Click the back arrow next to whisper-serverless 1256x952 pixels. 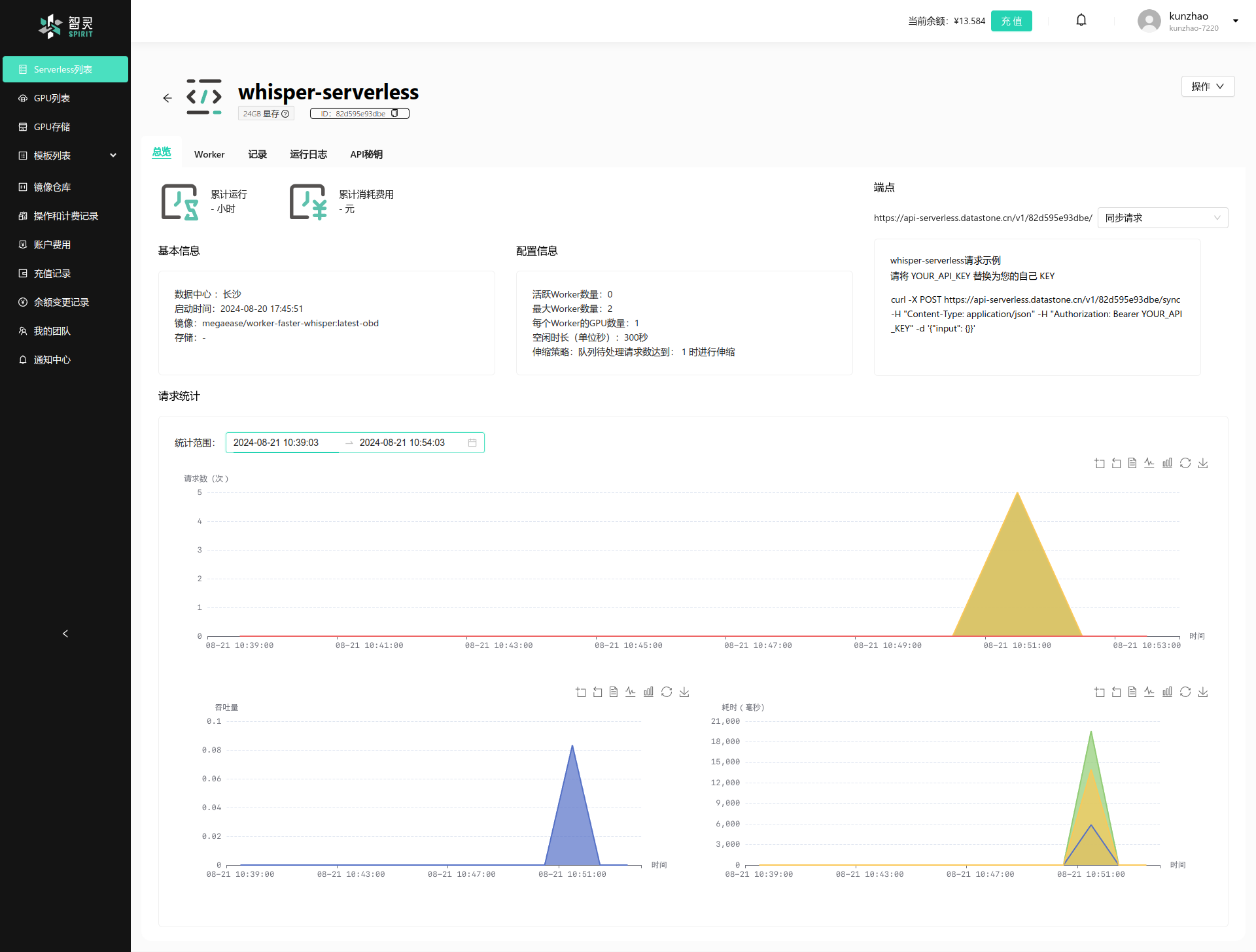coord(167,98)
